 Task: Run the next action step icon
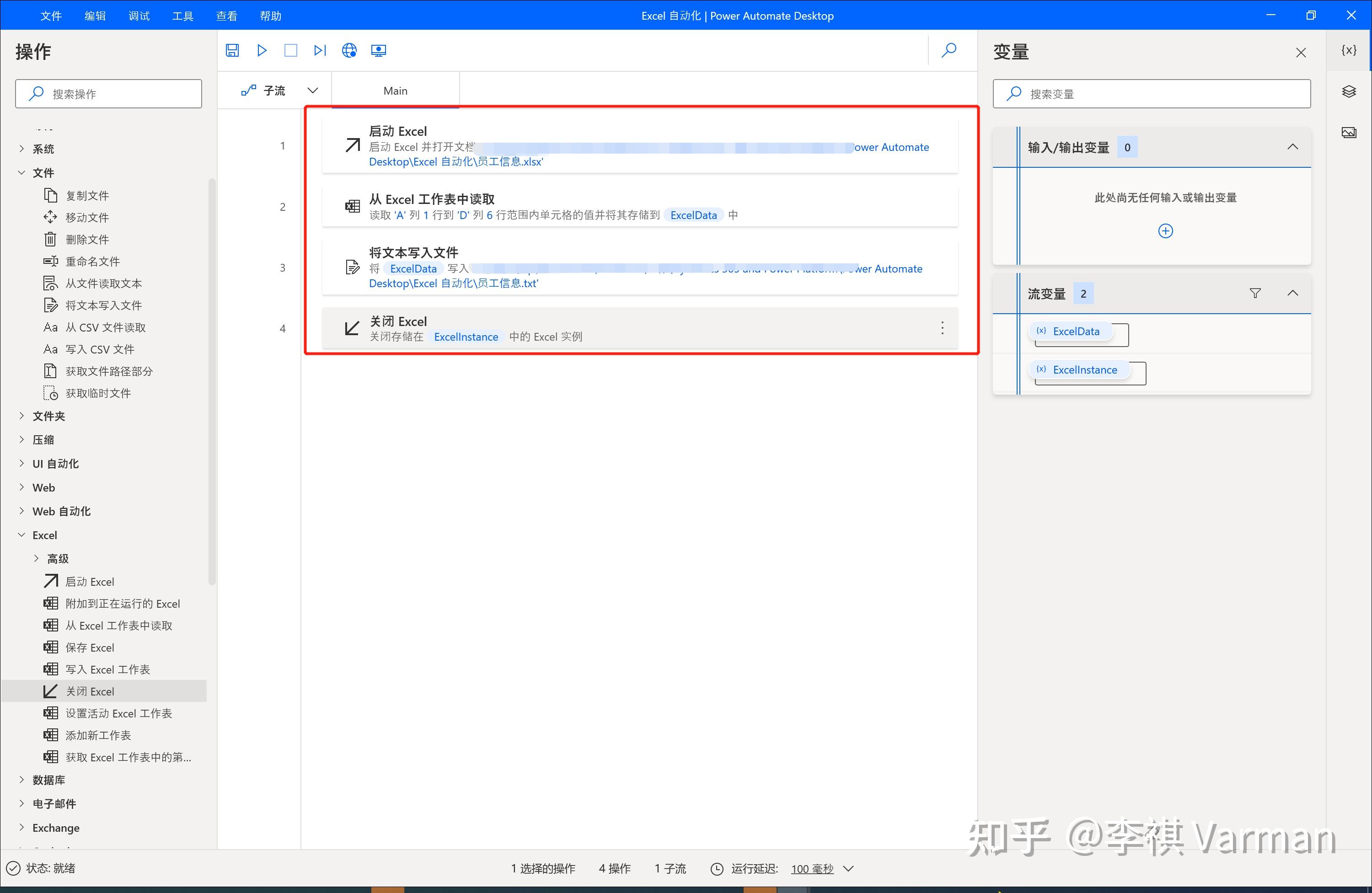pyautogui.click(x=319, y=50)
